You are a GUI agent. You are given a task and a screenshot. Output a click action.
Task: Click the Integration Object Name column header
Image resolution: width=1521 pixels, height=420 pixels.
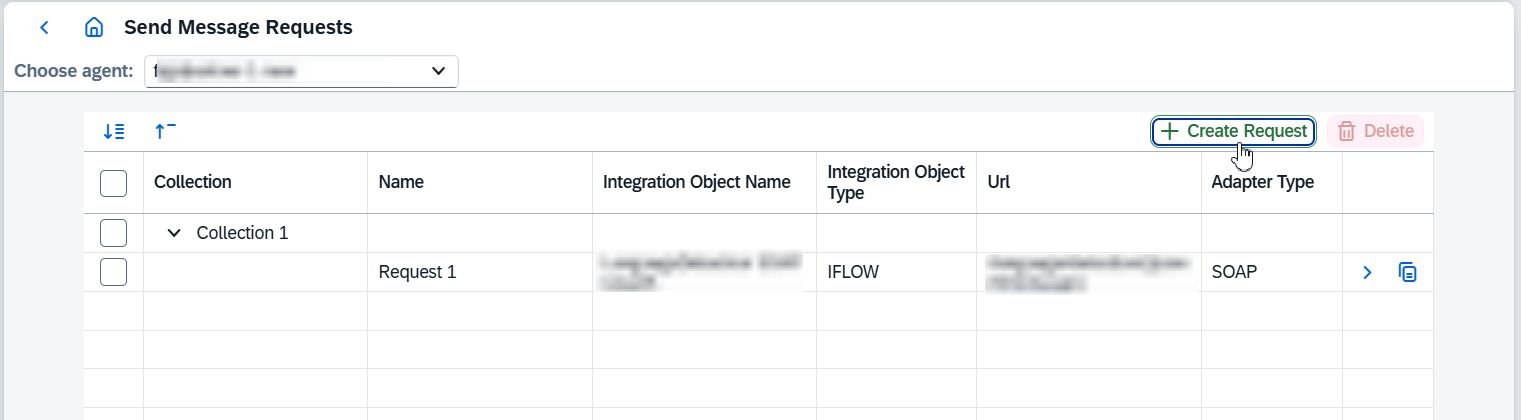click(x=696, y=182)
